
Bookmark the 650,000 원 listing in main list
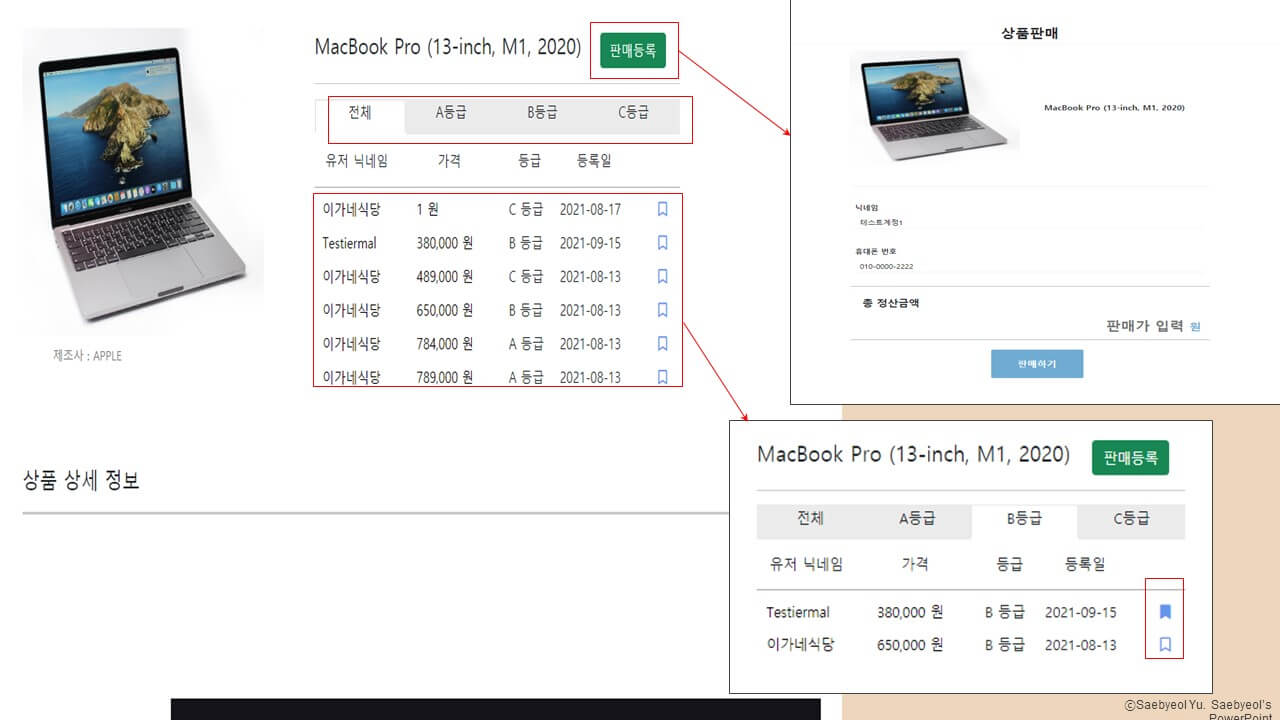click(x=662, y=310)
